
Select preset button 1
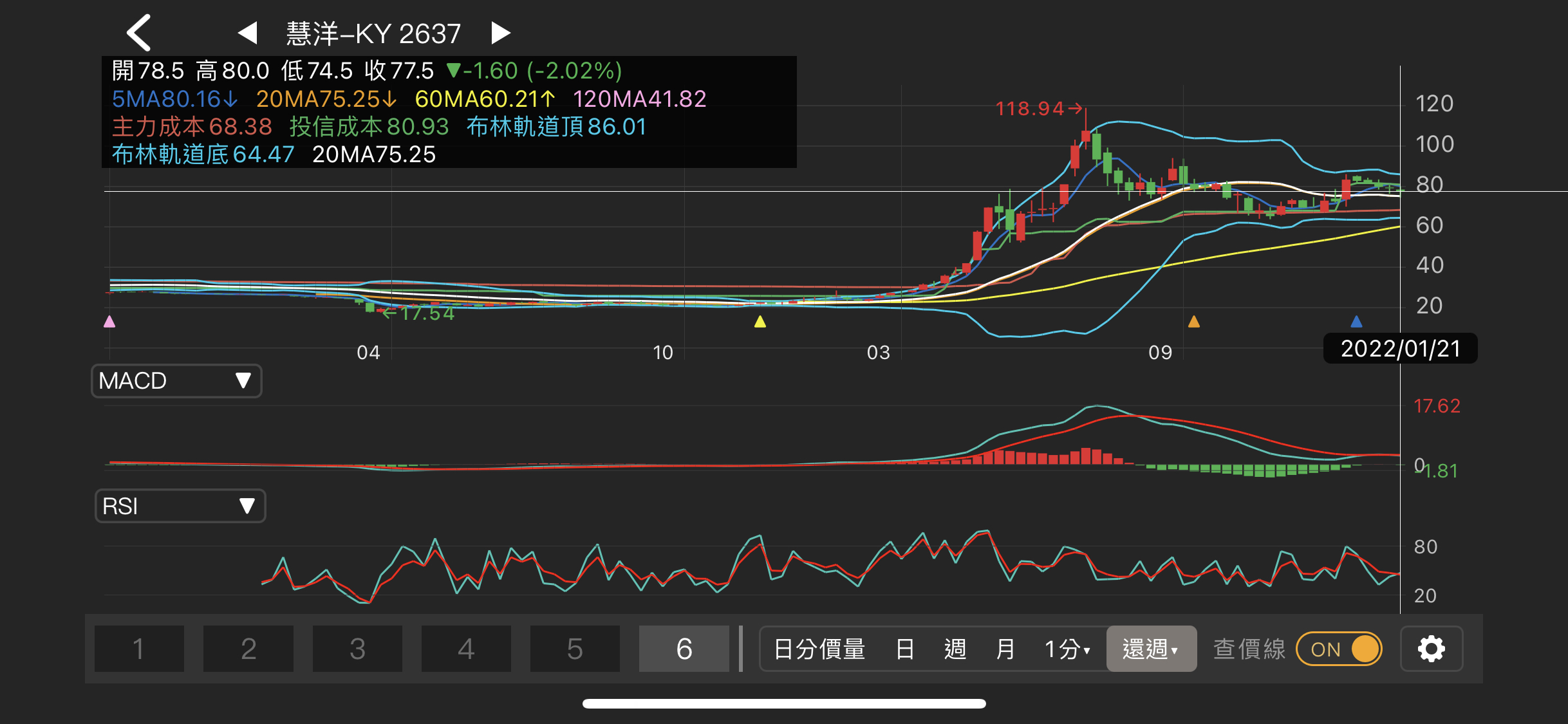pyautogui.click(x=139, y=649)
